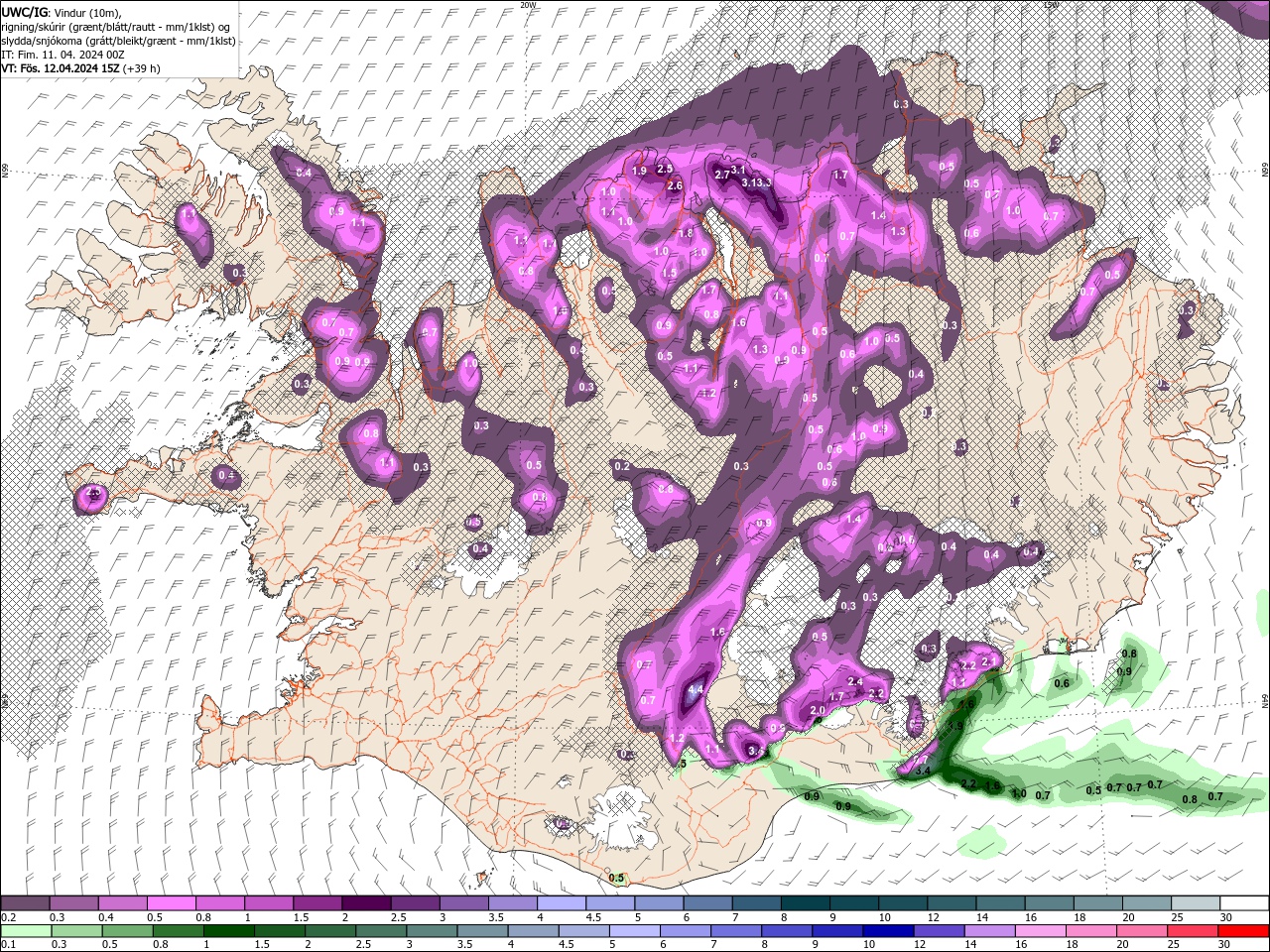Screen dimensions: 1270x952
Task: Select the bright pink 0.5–0.8 snow legend swatch
Action: click(171, 903)
